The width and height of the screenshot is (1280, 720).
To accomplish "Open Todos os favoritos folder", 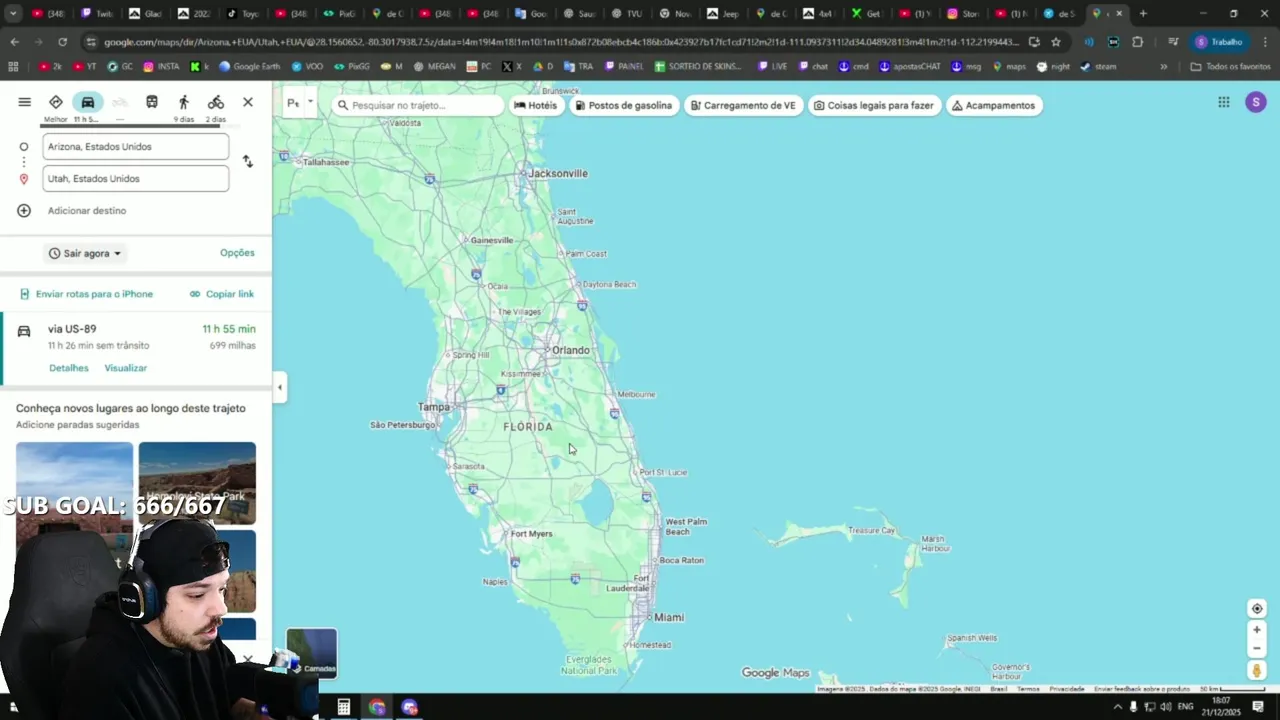I will (1231, 66).
